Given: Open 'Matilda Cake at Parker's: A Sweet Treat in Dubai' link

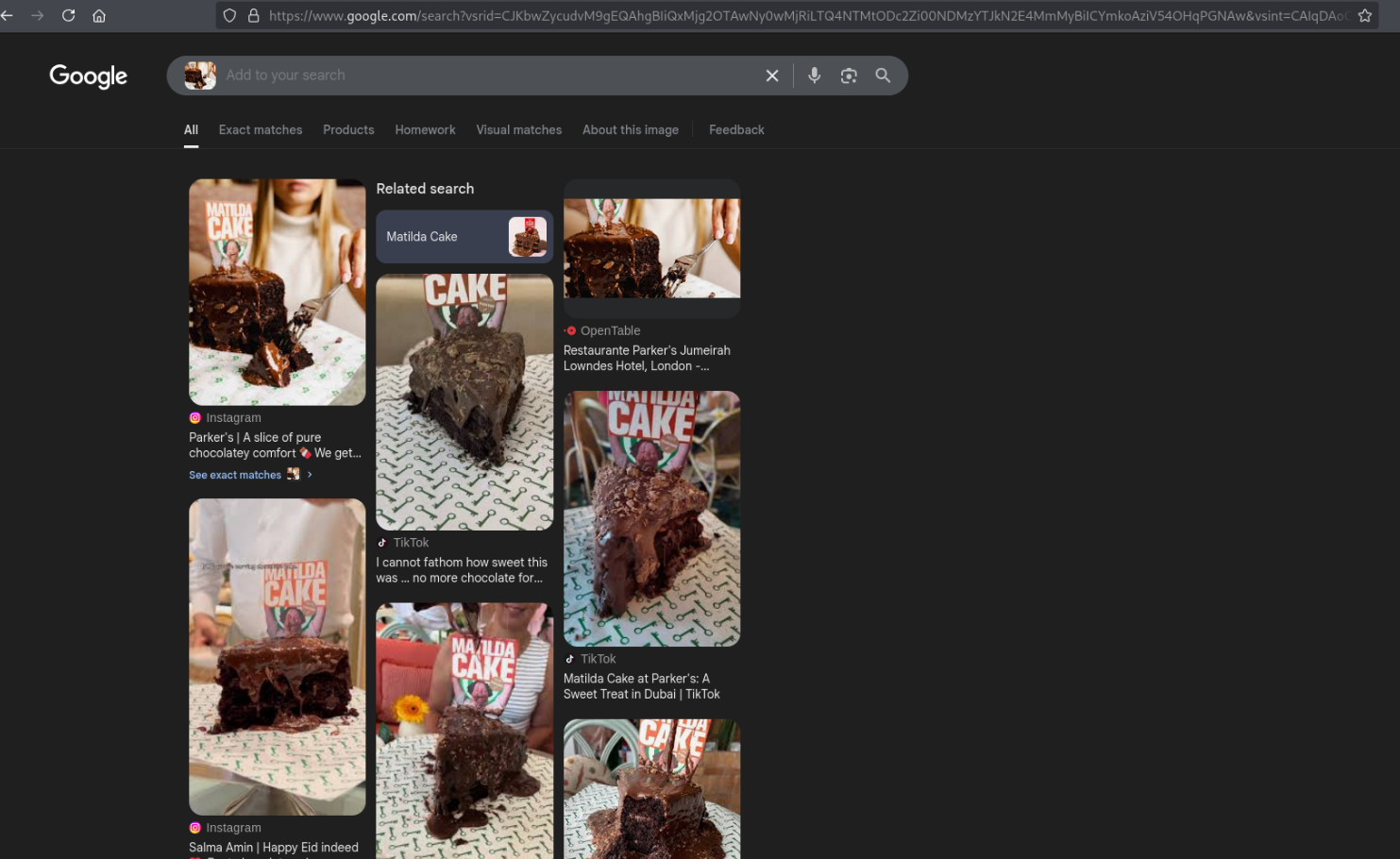Looking at the screenshot, I should (642, 686).
